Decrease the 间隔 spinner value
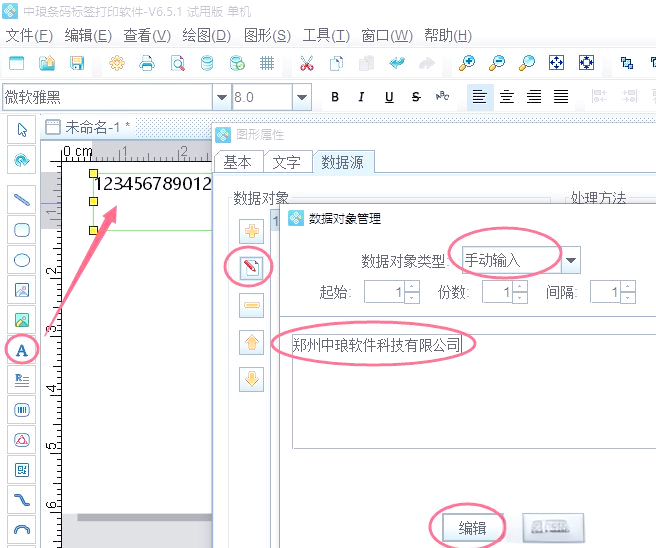The width and height of the screenshot is (656, 548). [628, 297]
